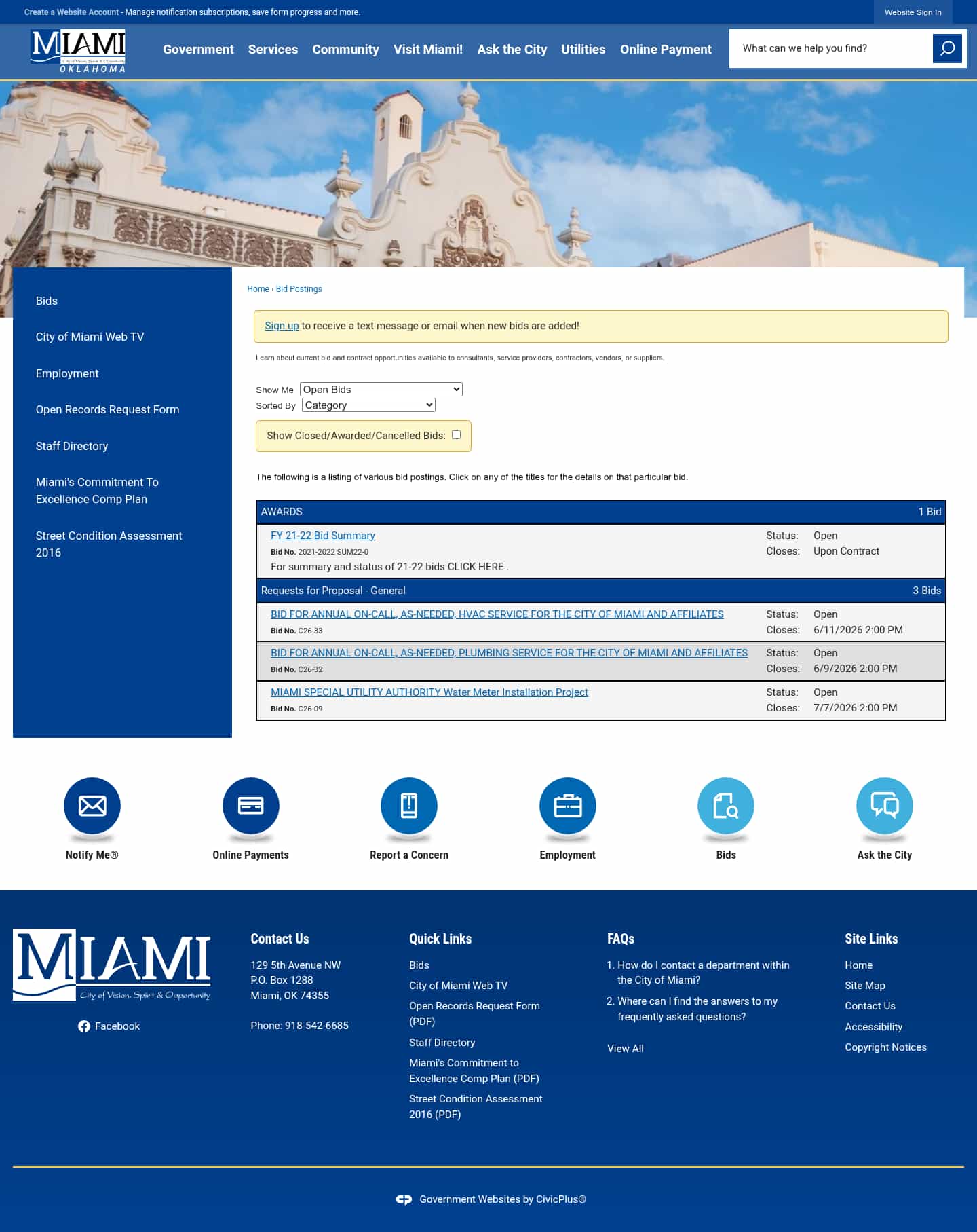Click the AWARDS category header
977x1232 pixels.
coord(600,512)
